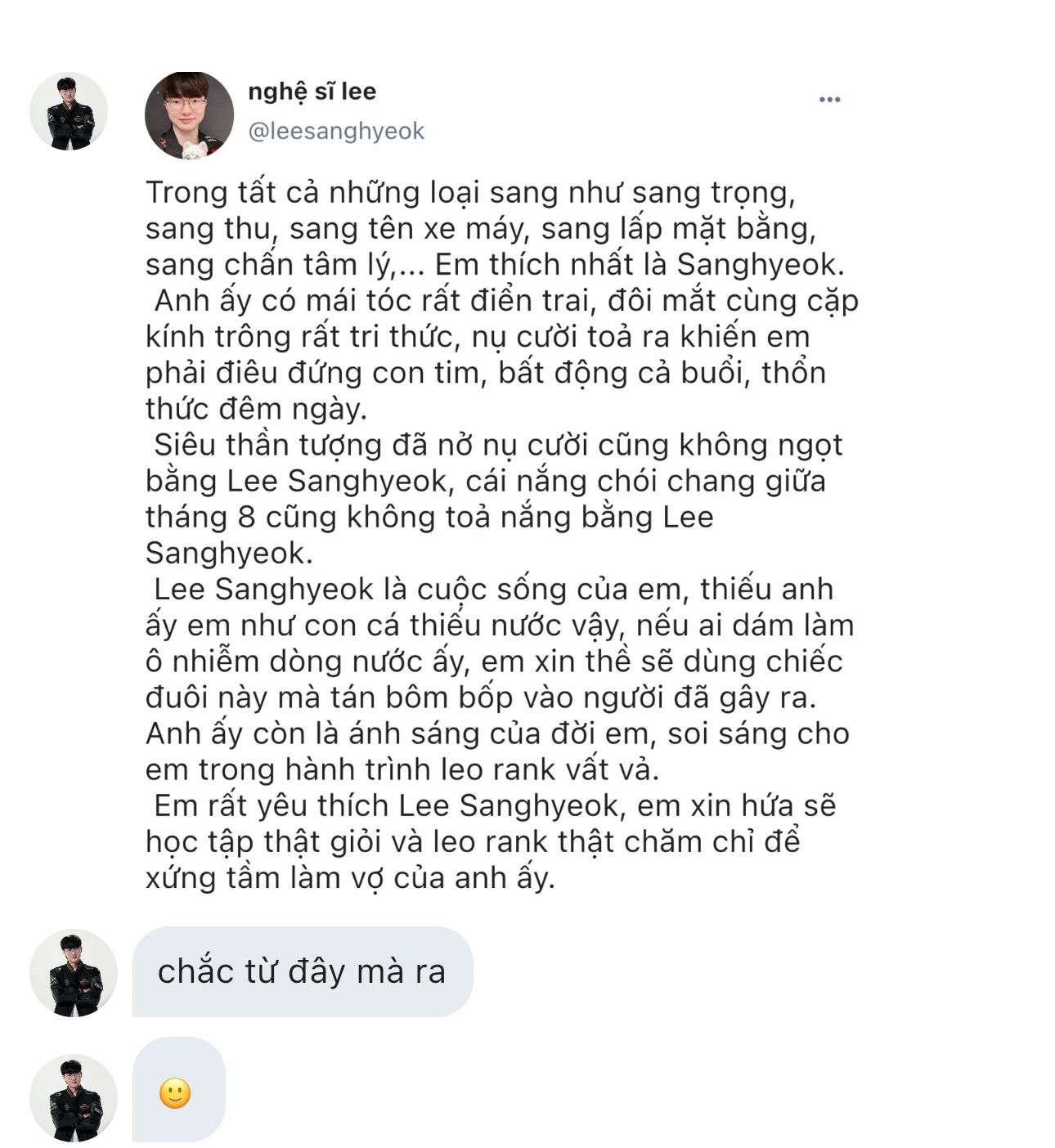Tap sender avatar next to the emoji message
This screenshot has width=1055, height=1148.
pyautogui.click(x=74, y=1098)
